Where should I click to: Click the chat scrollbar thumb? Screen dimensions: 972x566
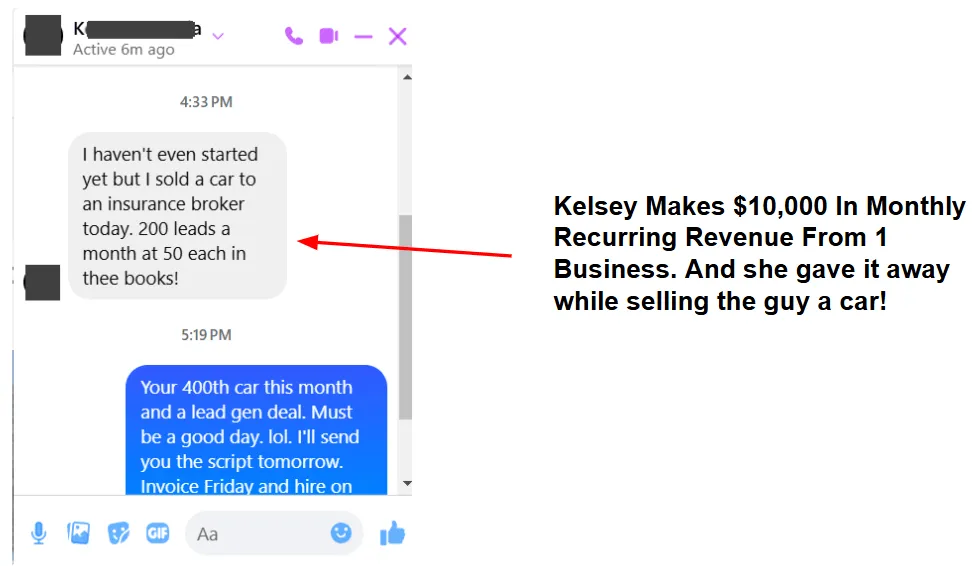(x=405, y=317)
